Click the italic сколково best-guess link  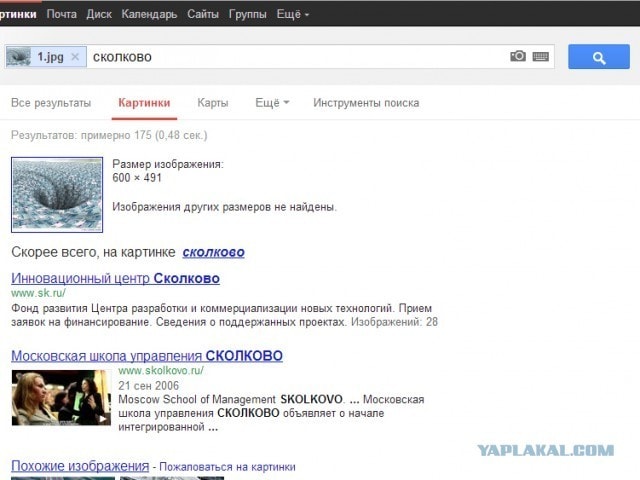coord(213,252)
